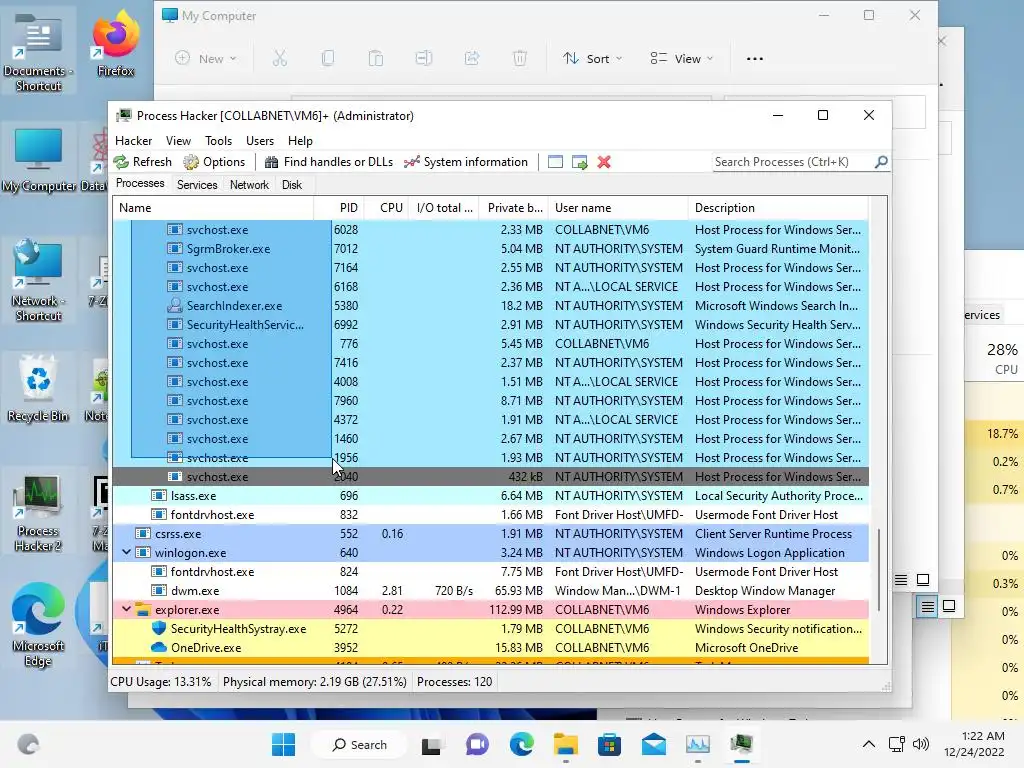Open Microsoft Edge desktop shortcut

pos(38,626)
